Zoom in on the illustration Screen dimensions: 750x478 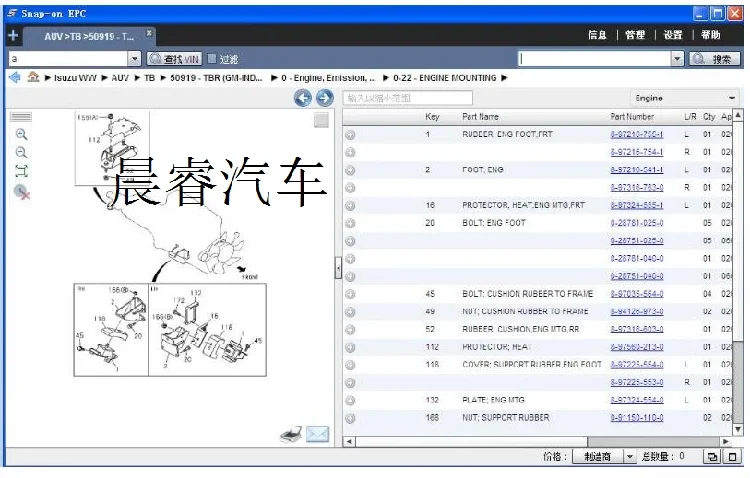coord(21,134)
